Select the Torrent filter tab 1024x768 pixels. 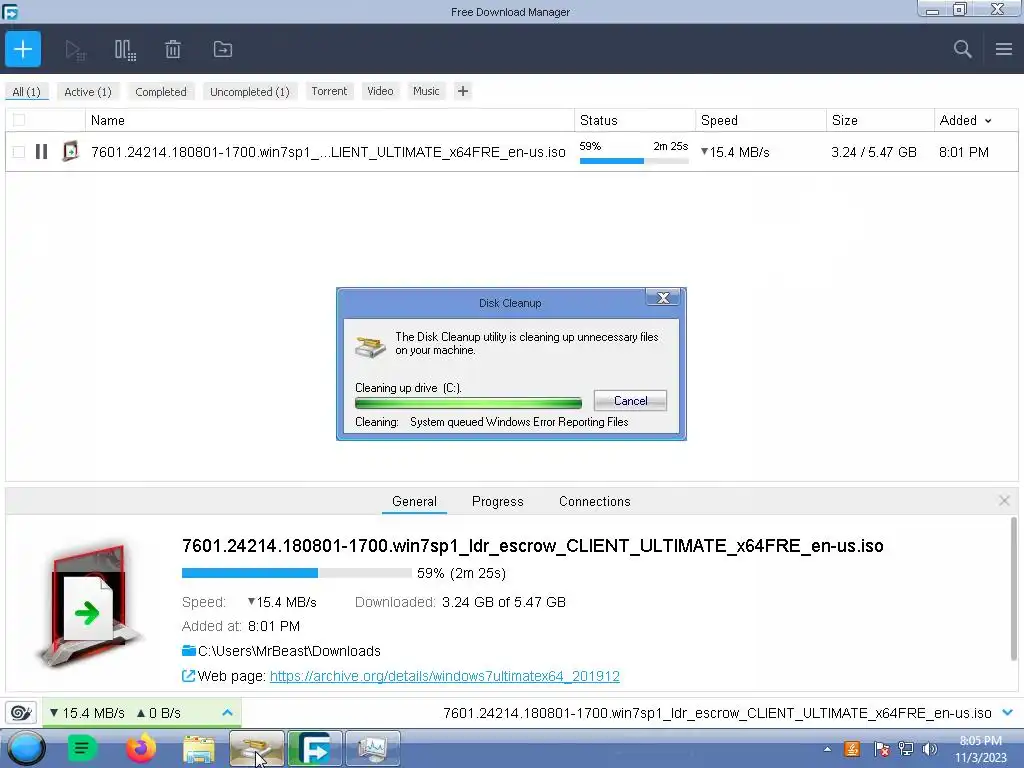[x=329, y=91]
